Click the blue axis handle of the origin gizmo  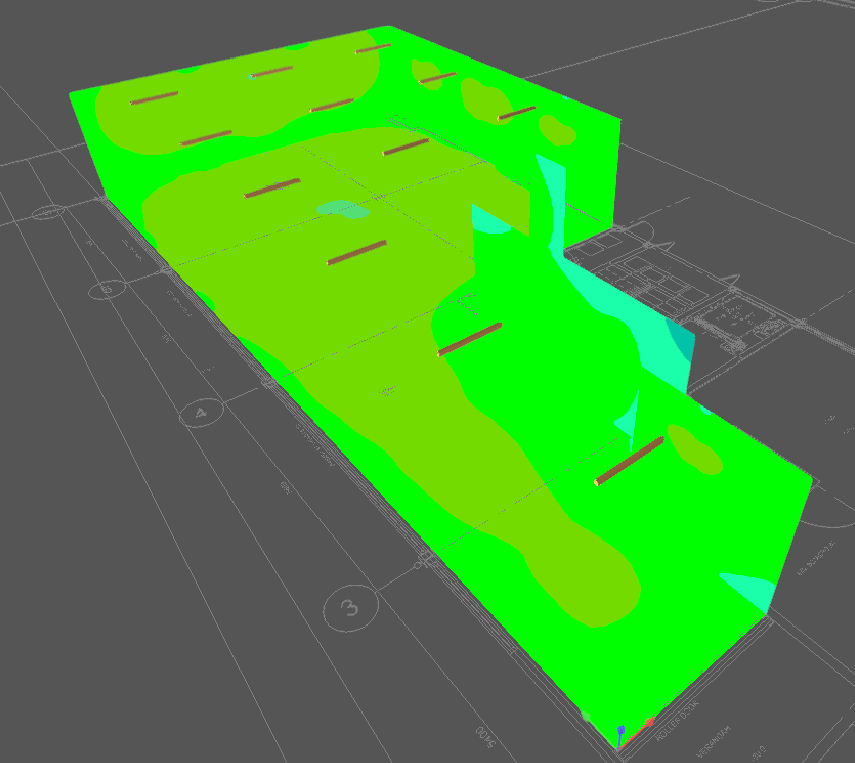click(621, 730)
